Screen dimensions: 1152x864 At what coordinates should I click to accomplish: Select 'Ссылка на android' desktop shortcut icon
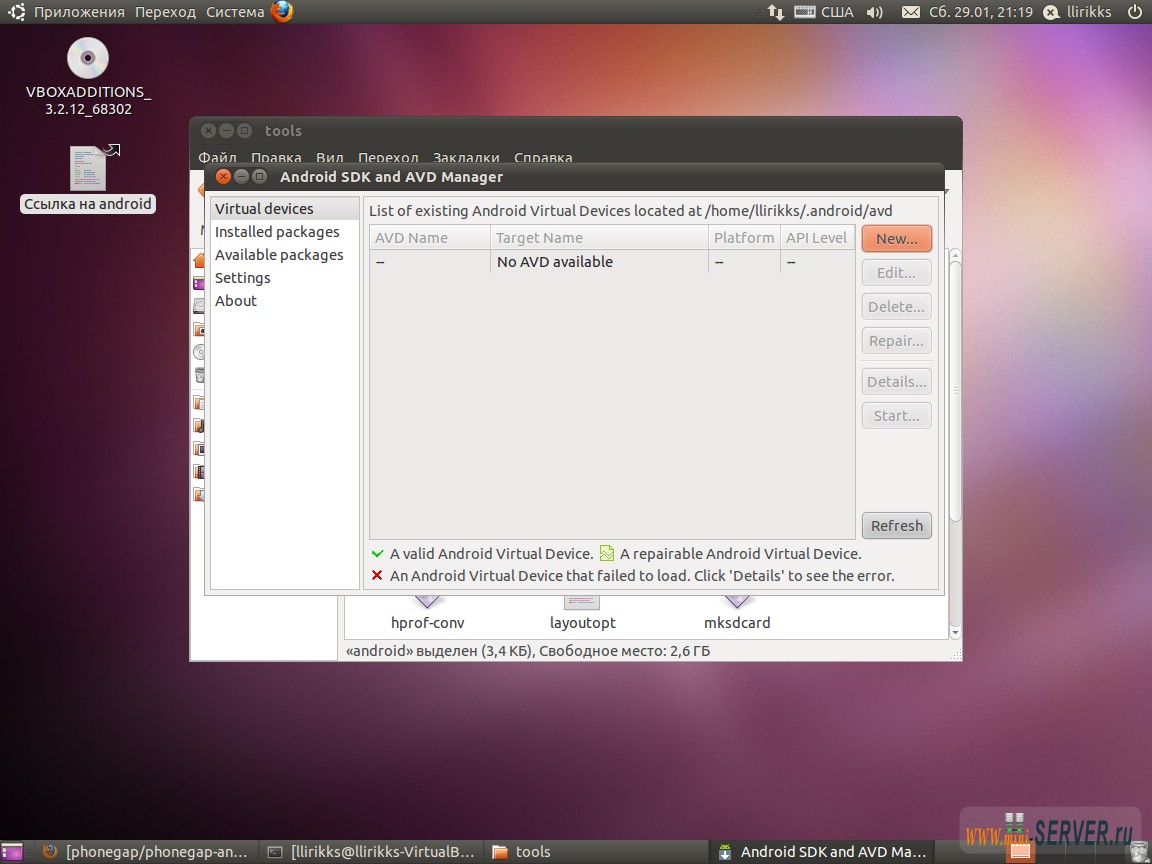(x=88, y=178)
